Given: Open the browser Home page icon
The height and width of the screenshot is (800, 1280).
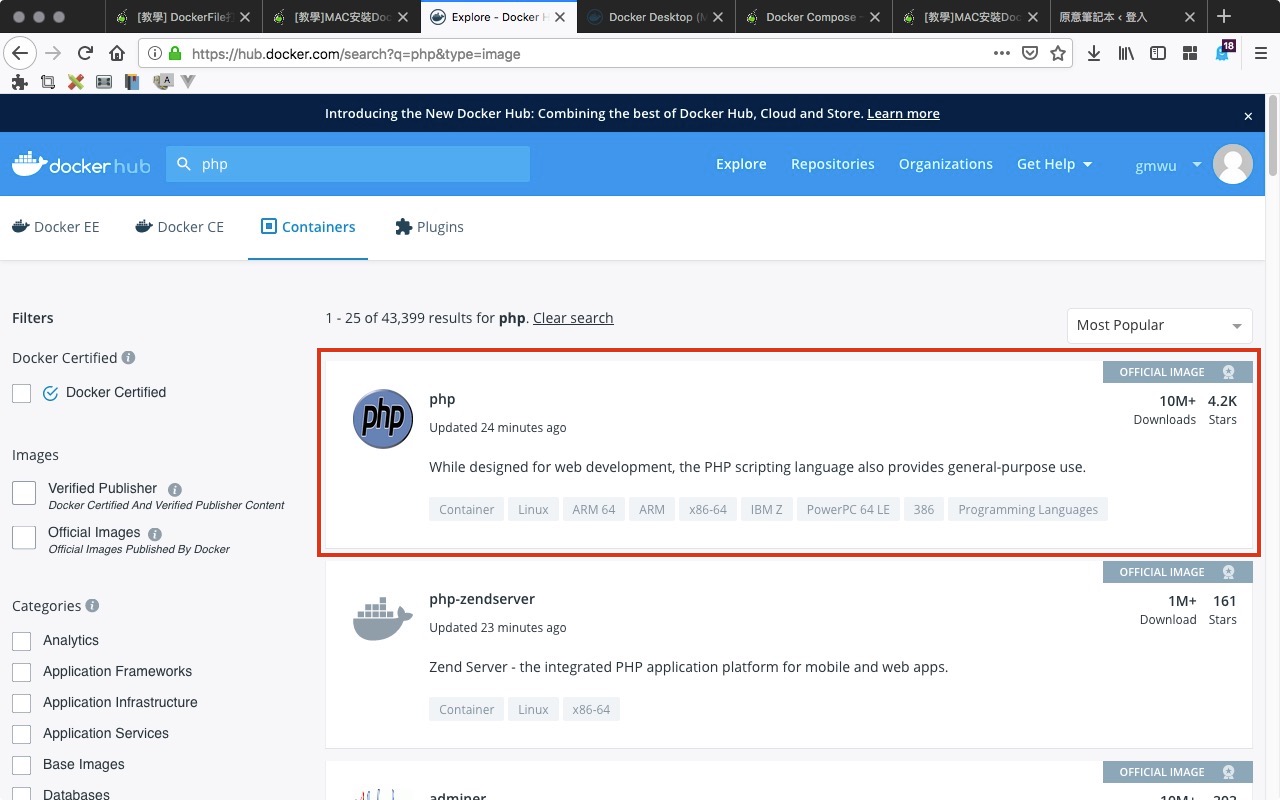Looking at the screenshot, I should tap(117, 54).
